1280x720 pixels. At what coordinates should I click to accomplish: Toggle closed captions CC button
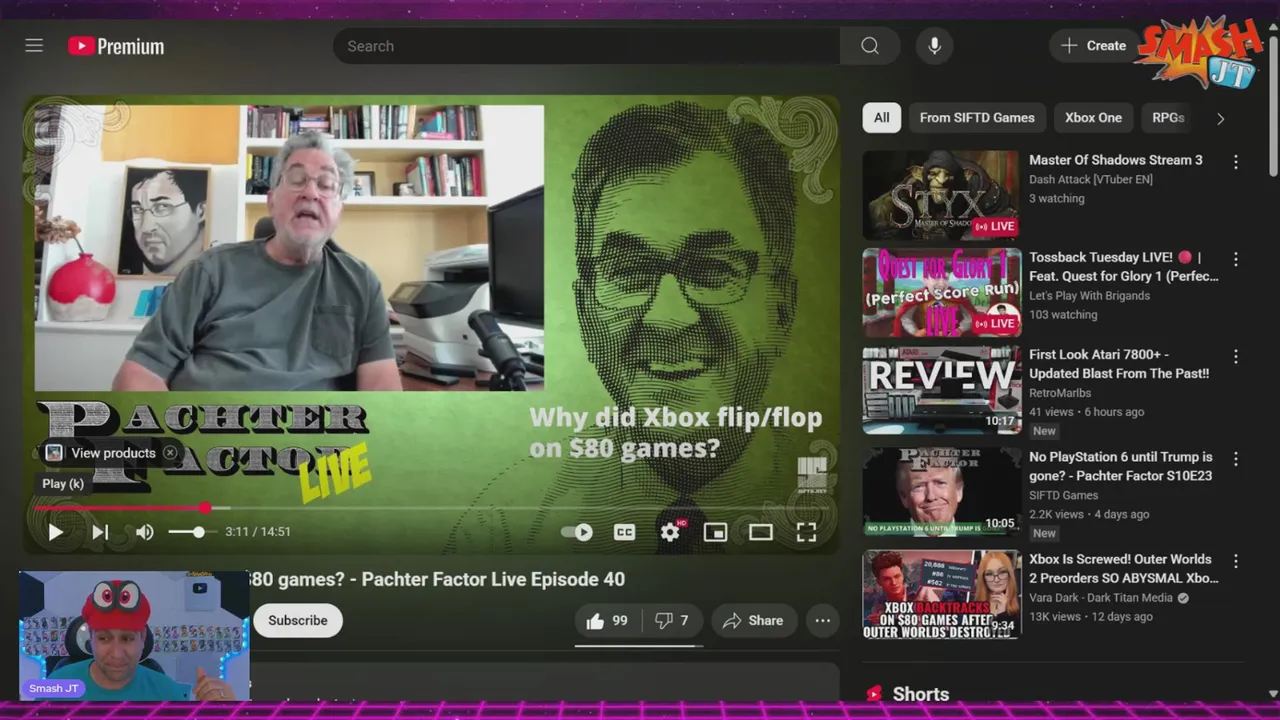pos(624,532)
